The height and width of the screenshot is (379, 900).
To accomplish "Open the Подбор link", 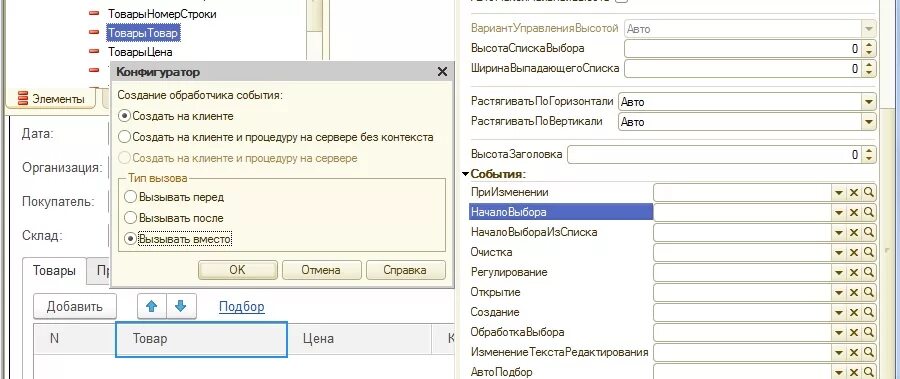I will [x=242, y=307].
